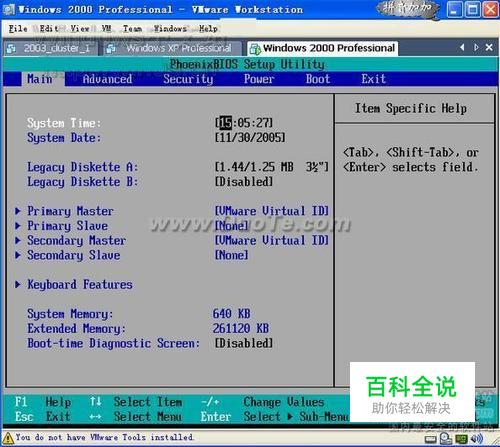
Task: Click the System Date label
Action: (x=64, y=138)
